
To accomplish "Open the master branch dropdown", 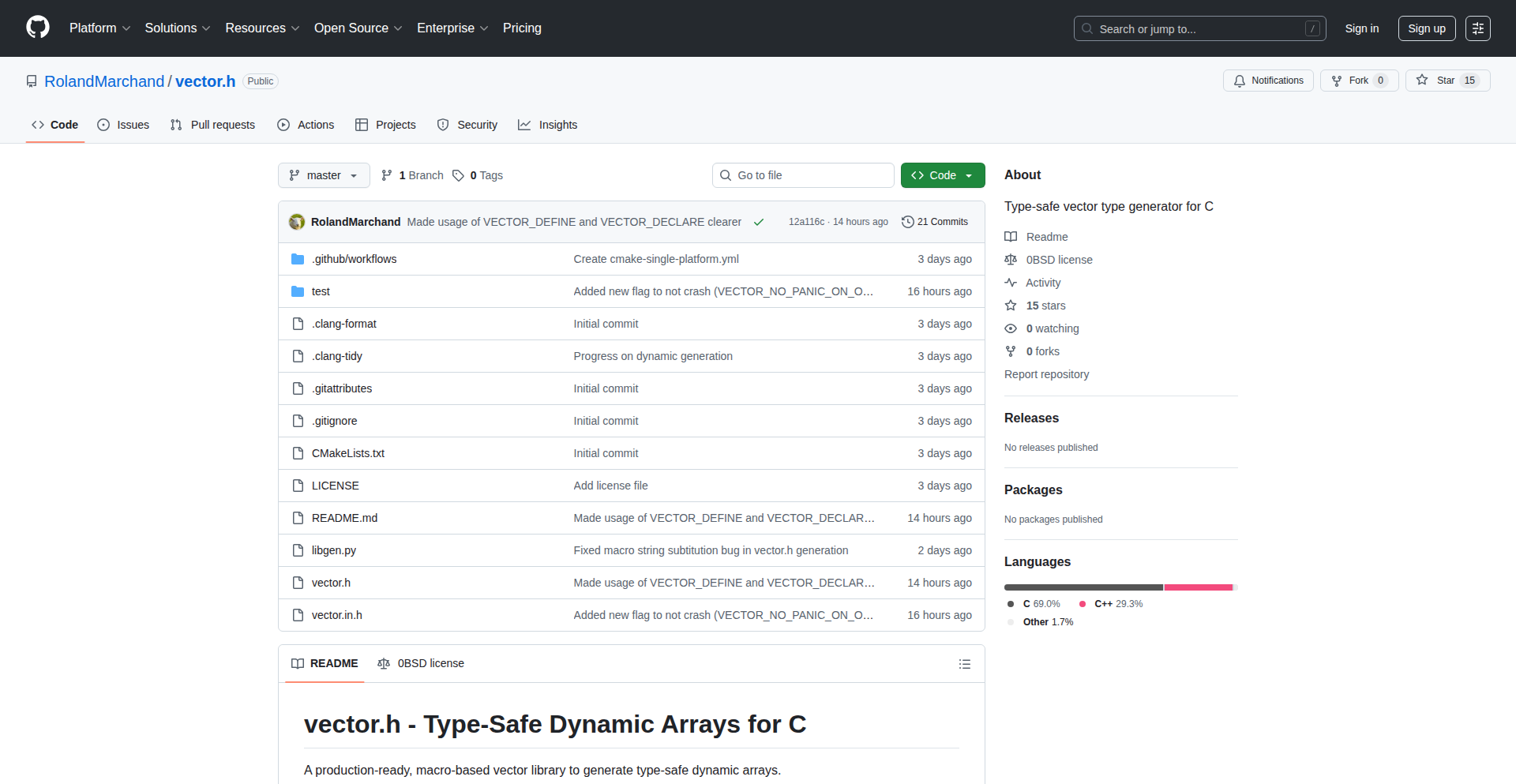I will click(324, 175).
